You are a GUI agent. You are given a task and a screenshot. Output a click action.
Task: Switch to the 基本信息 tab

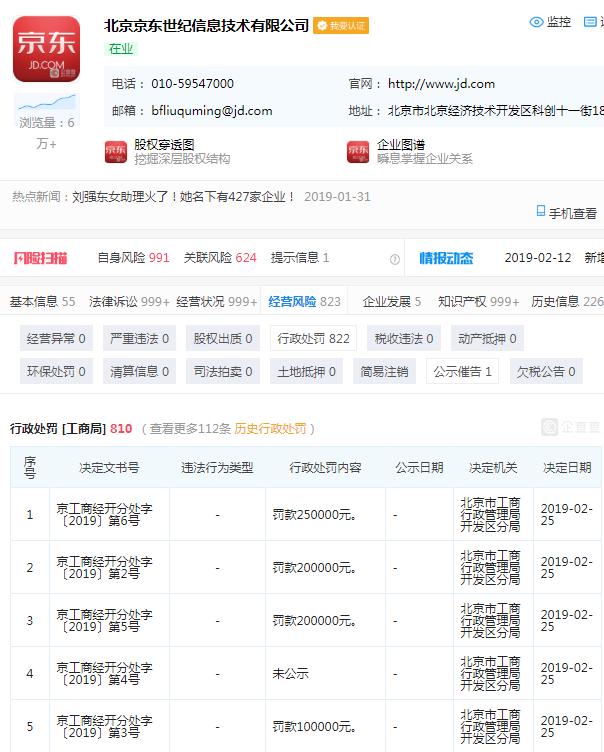point(42,301)
